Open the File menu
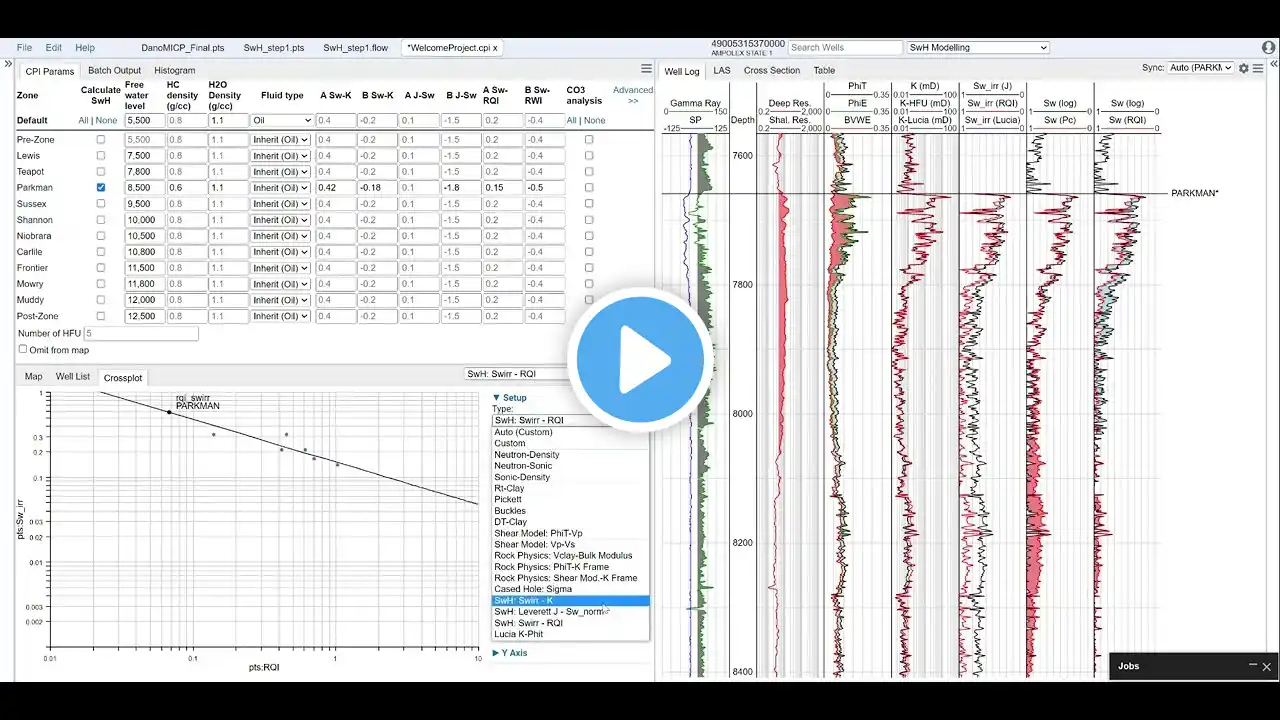The image size is (1280, 720). click(24, 47)
